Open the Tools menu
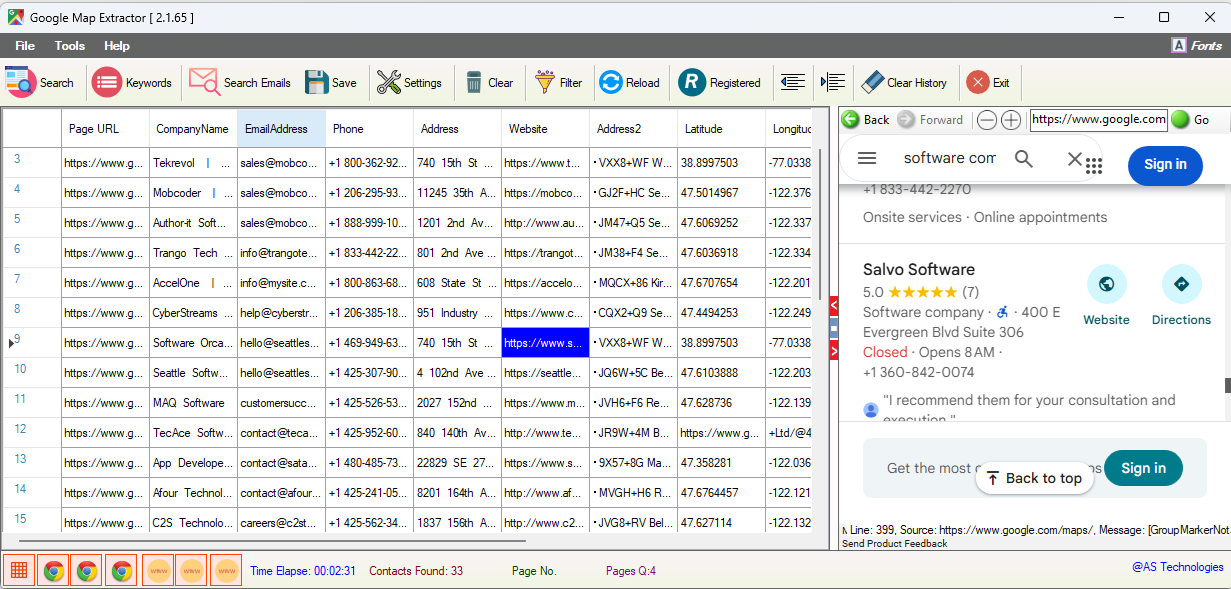Screen dimensions: 1231x589 (x=70, y=46)
